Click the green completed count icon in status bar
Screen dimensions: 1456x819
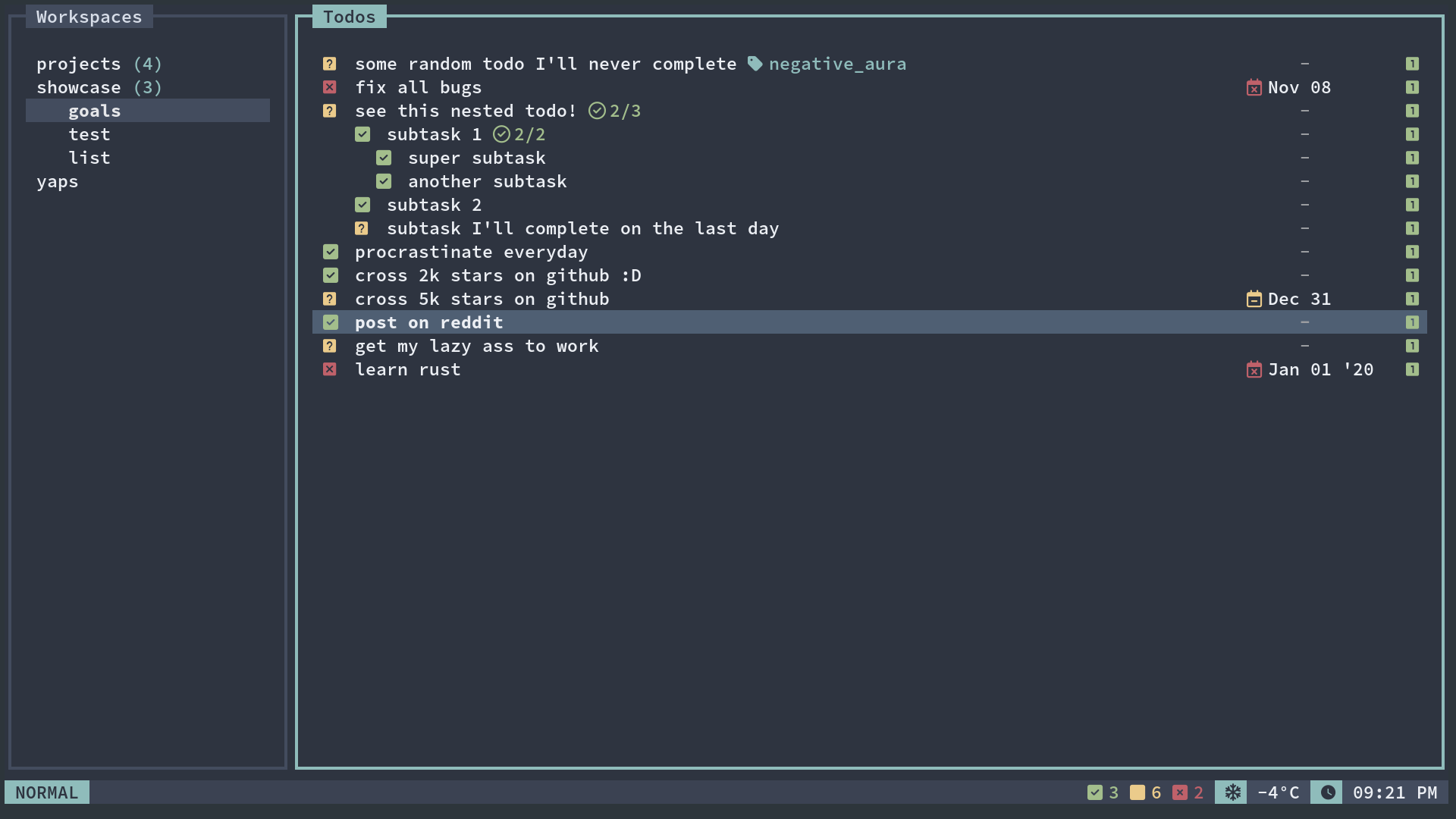click(x=1094, y=792)
